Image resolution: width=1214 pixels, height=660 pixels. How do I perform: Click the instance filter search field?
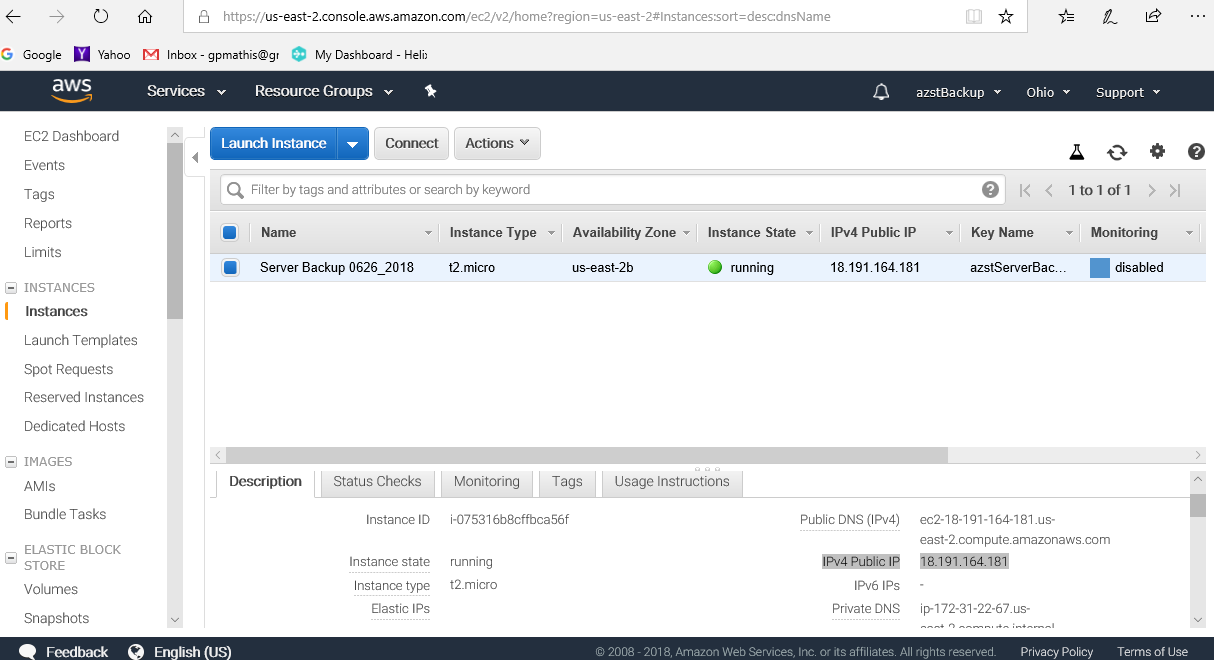(x=610, y=190)
